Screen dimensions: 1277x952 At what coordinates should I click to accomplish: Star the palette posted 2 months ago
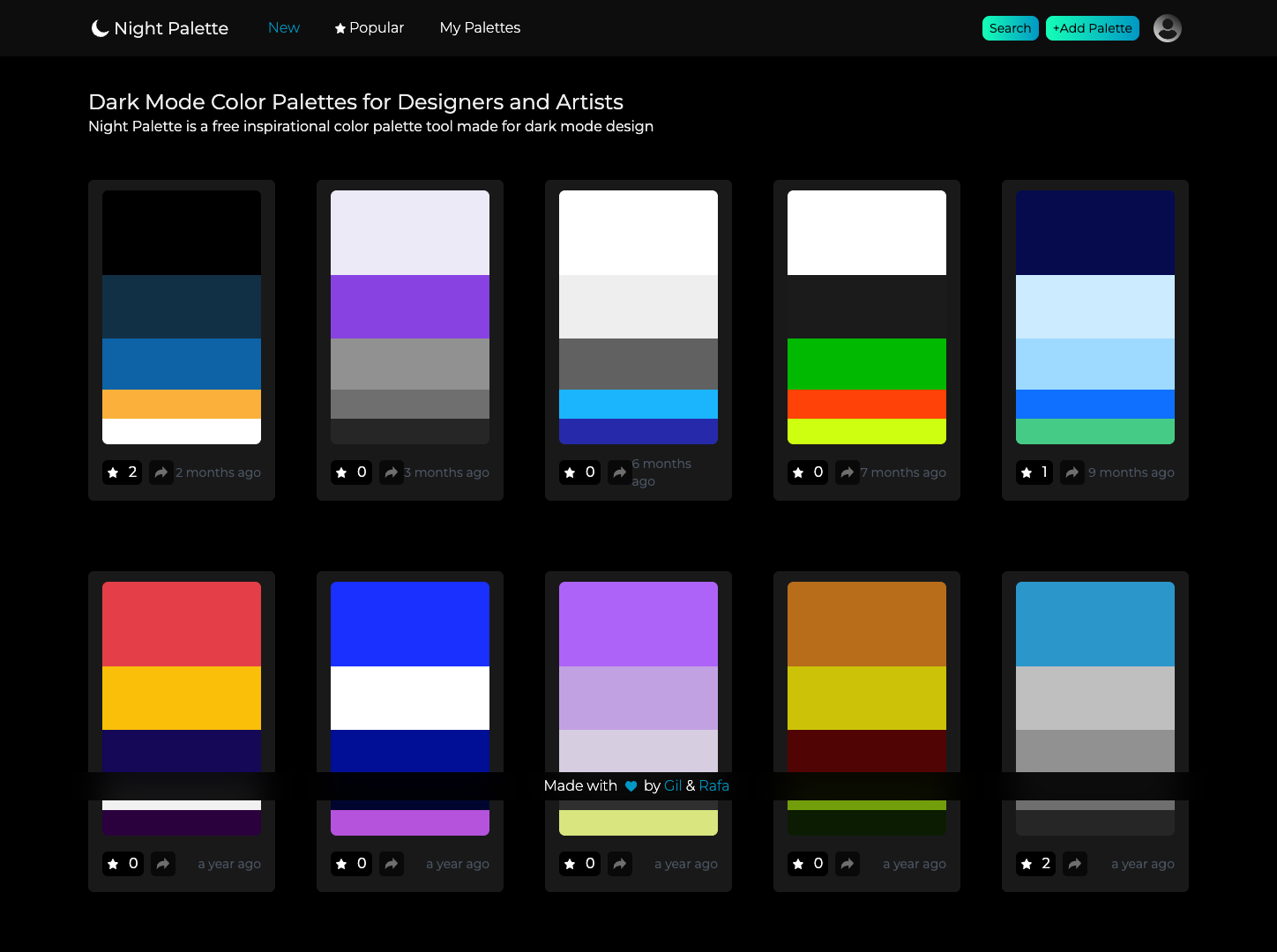[x=122, y=472]
